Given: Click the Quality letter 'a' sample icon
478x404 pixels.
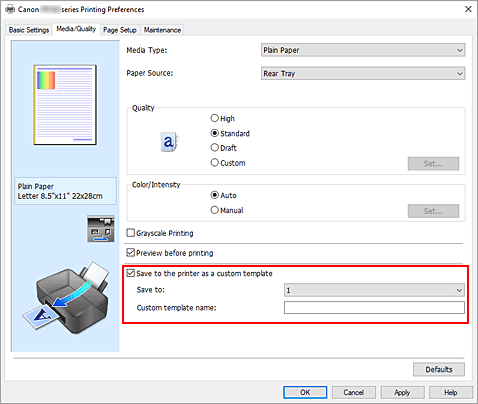Looking at the screenshot, I should tap(169, 142).
